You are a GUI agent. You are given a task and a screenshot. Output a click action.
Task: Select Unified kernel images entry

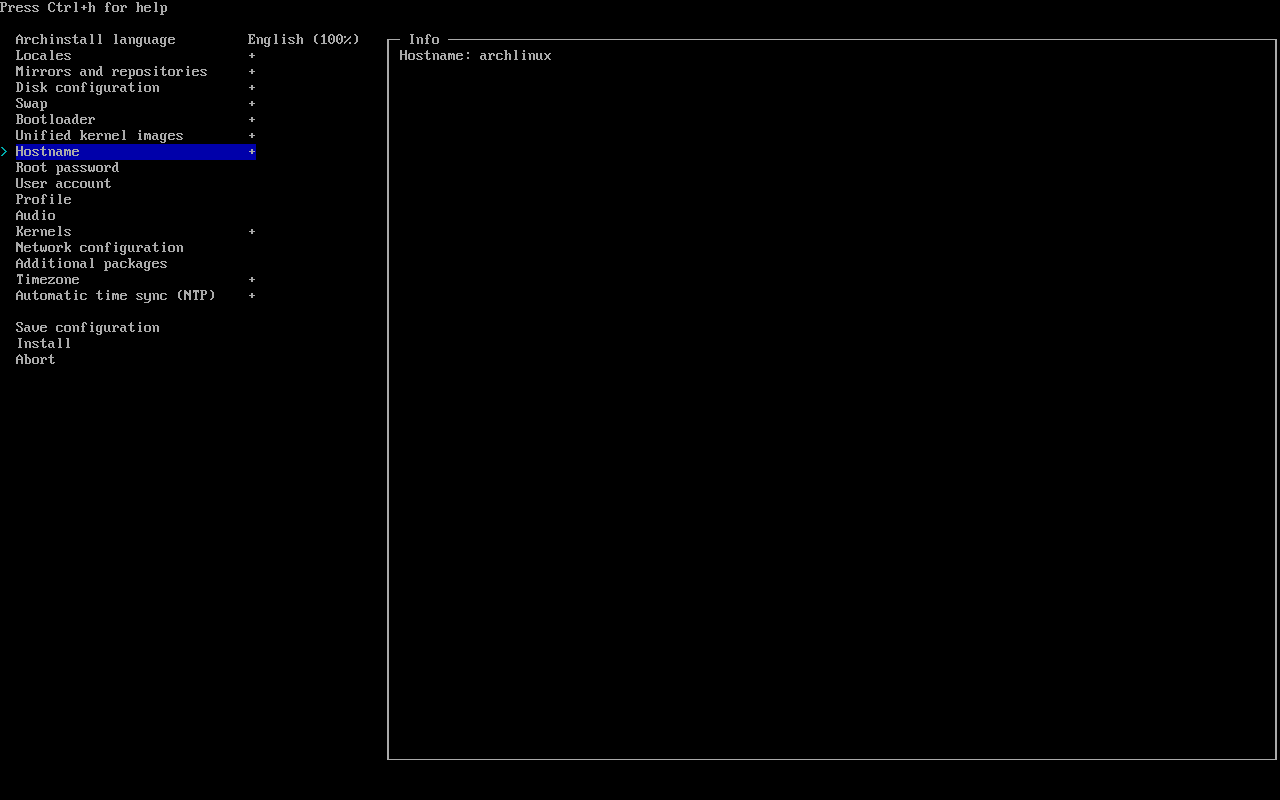click(x=99, y=136)
